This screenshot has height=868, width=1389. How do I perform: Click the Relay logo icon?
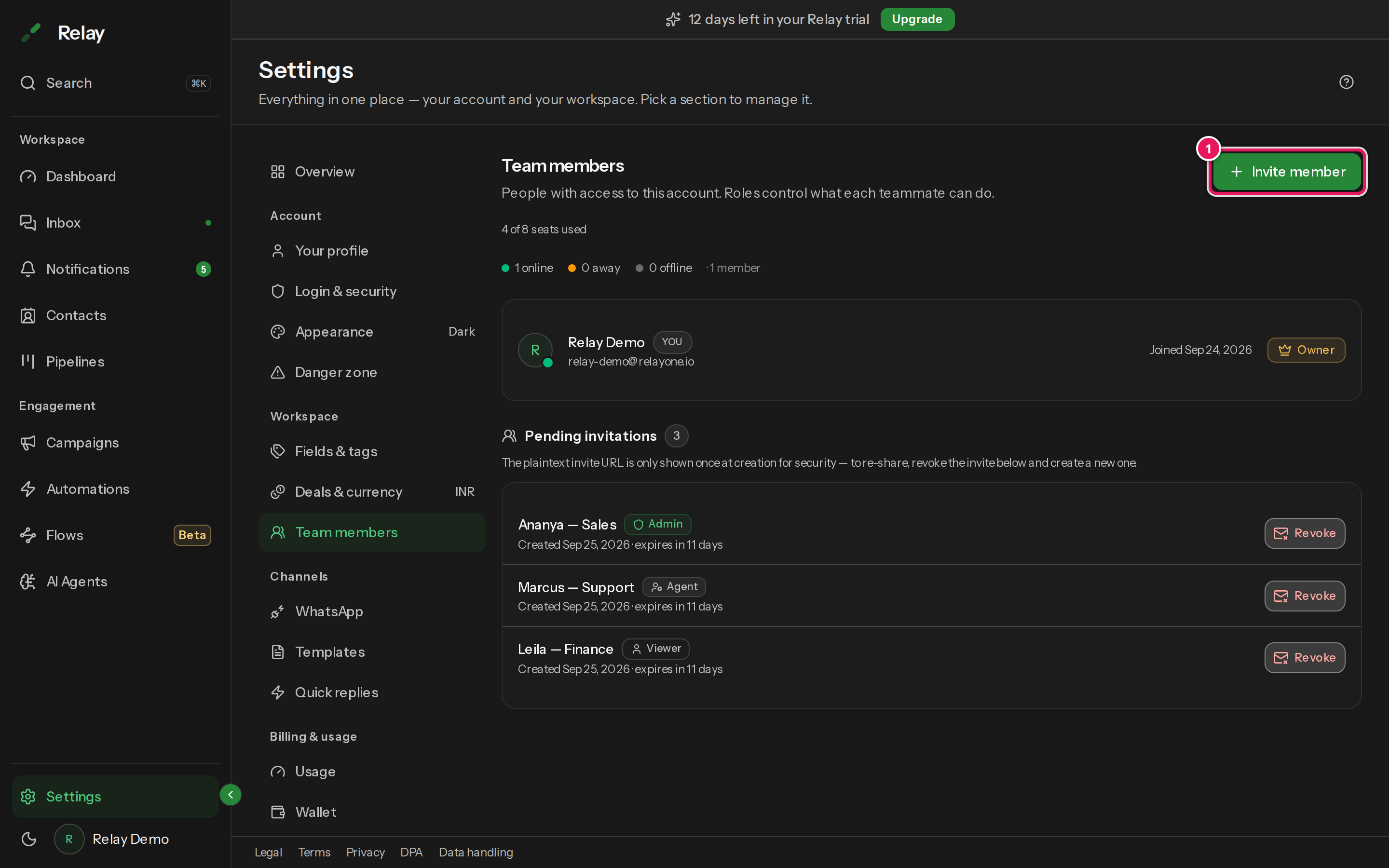click(31, 33)
